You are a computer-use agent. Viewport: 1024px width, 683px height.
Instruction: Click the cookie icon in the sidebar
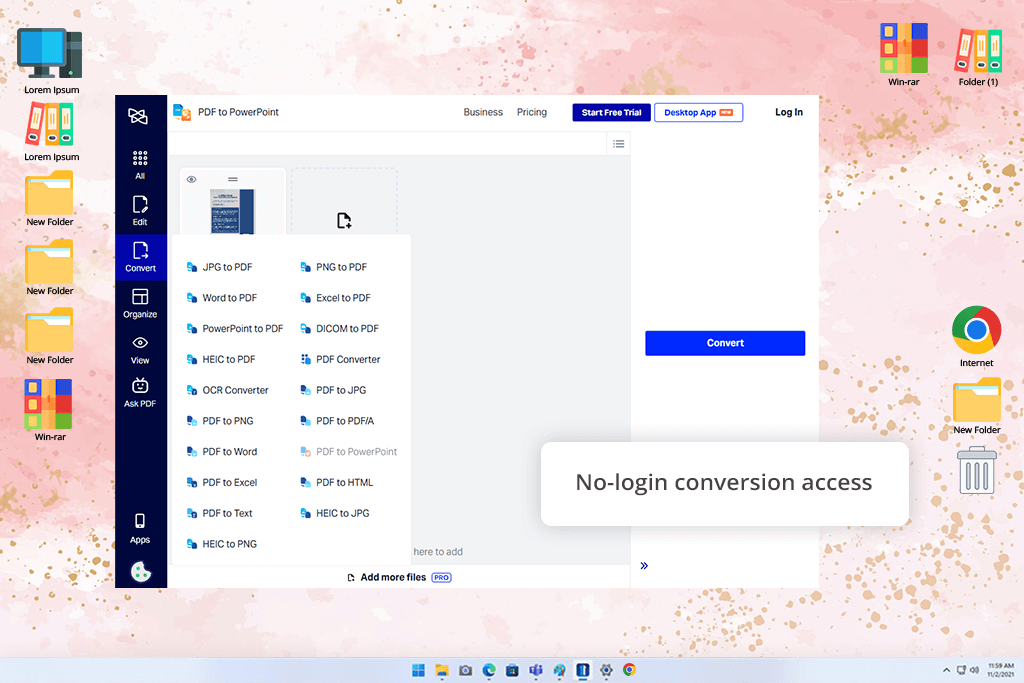point(140,572)
